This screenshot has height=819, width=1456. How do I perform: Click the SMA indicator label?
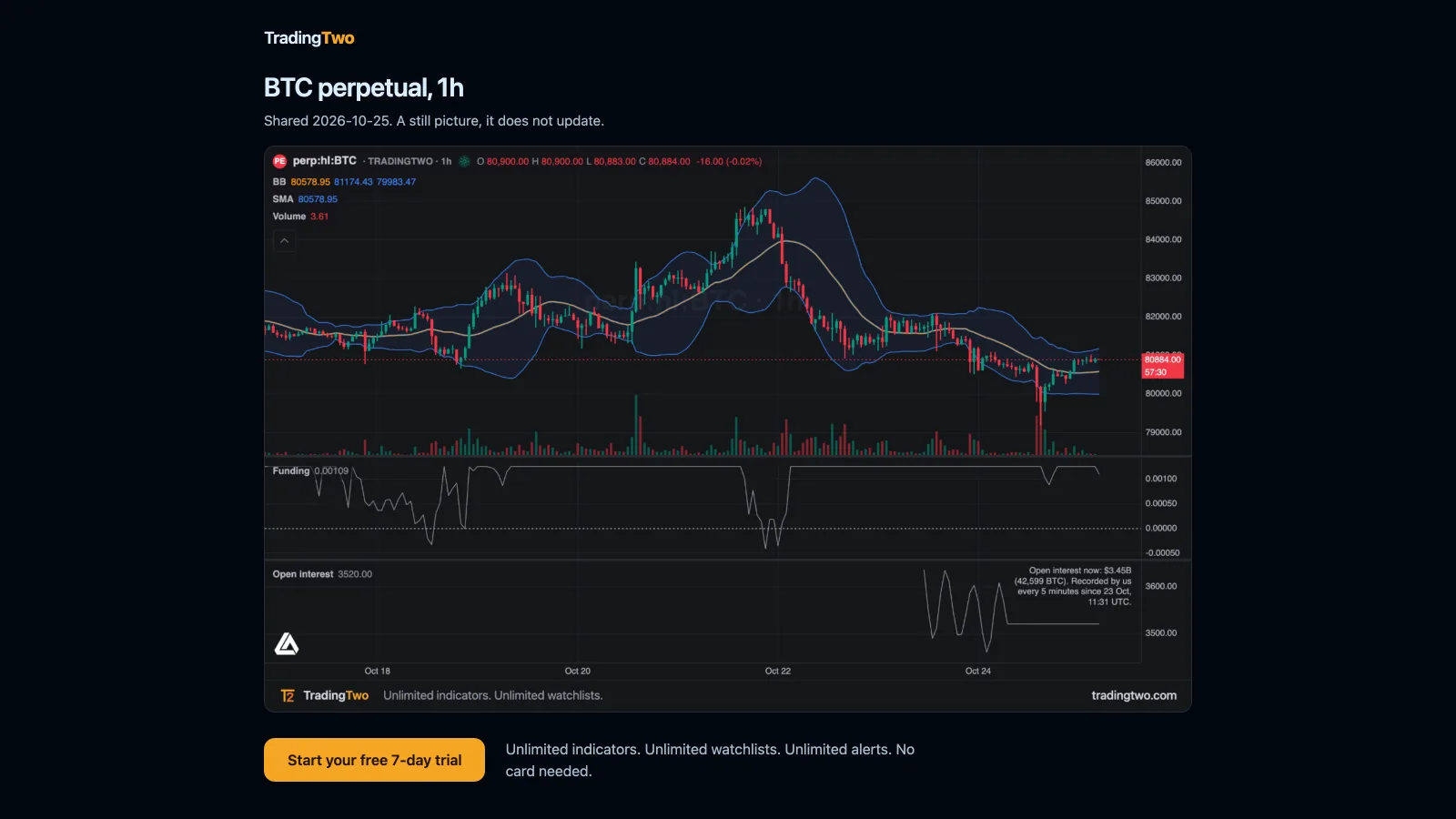point(283,199)
